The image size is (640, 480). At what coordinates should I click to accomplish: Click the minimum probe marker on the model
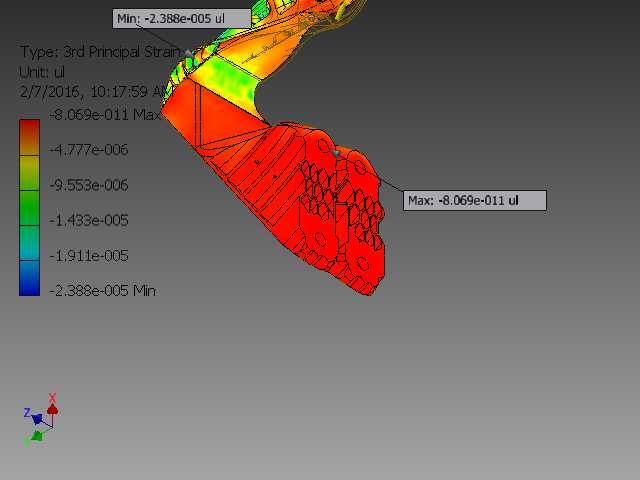click(x=188, y=53)
